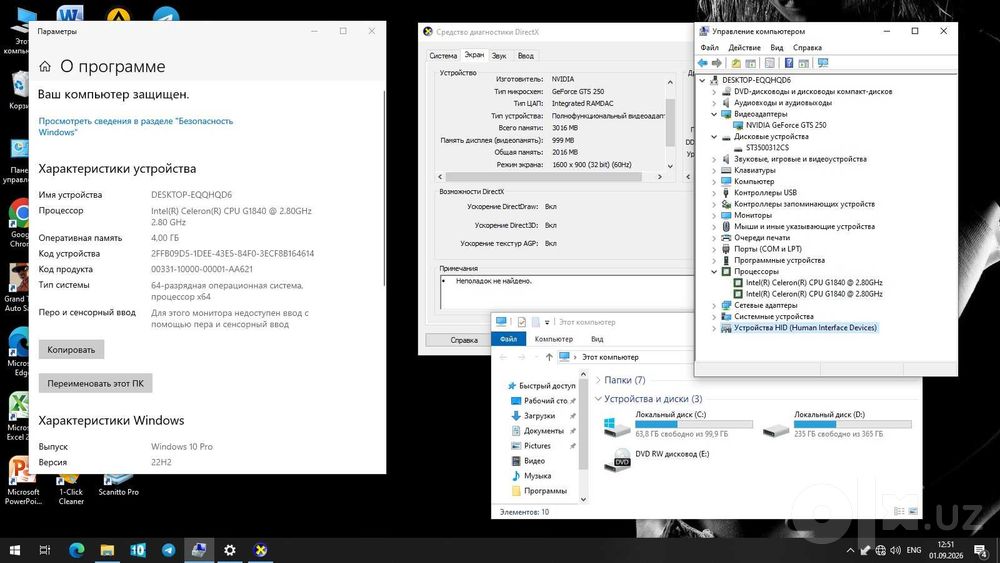The height and width of the screenshot is (563, 1000).
Task: Open the Вид menu in Computer Management
Action: [x=776, y=48]
